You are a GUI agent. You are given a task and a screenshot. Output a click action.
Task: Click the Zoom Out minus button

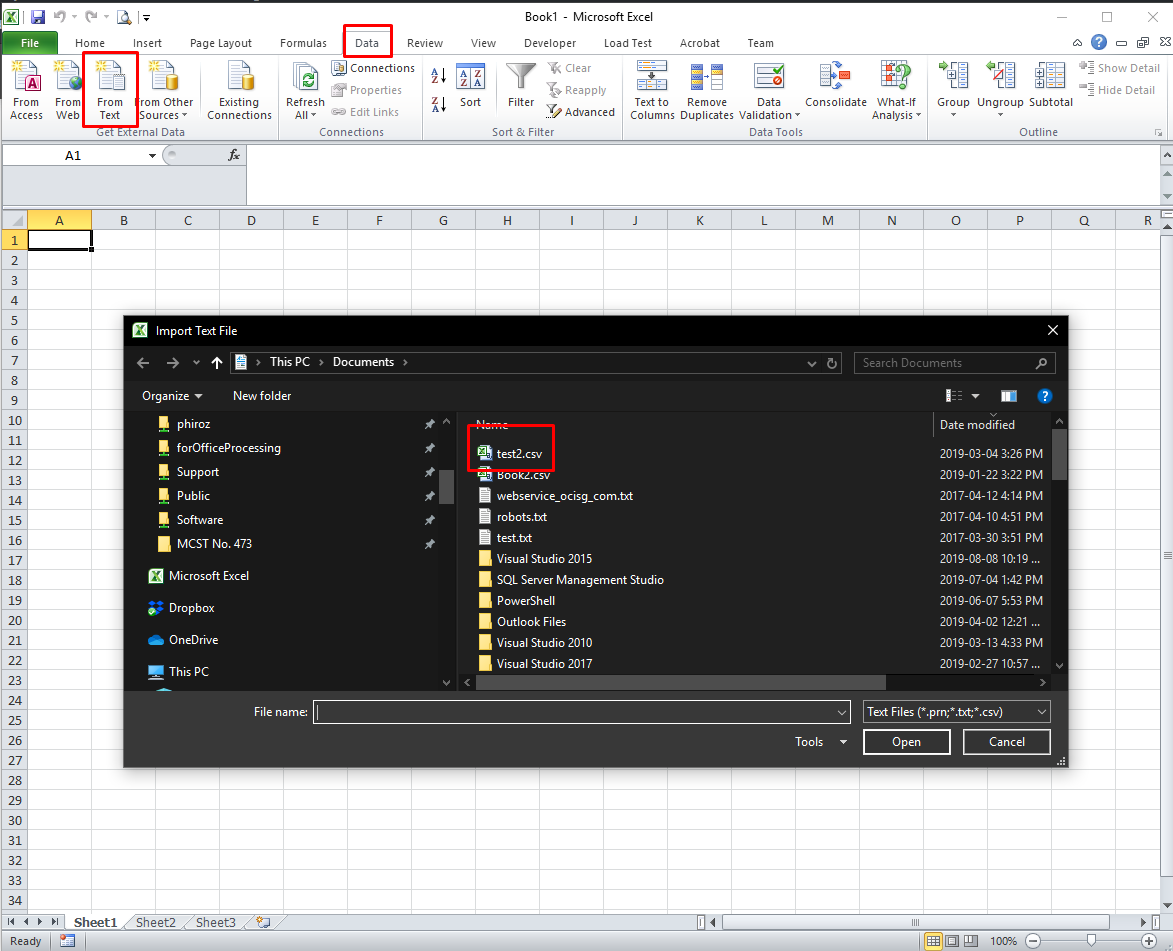click(1033, 941)
